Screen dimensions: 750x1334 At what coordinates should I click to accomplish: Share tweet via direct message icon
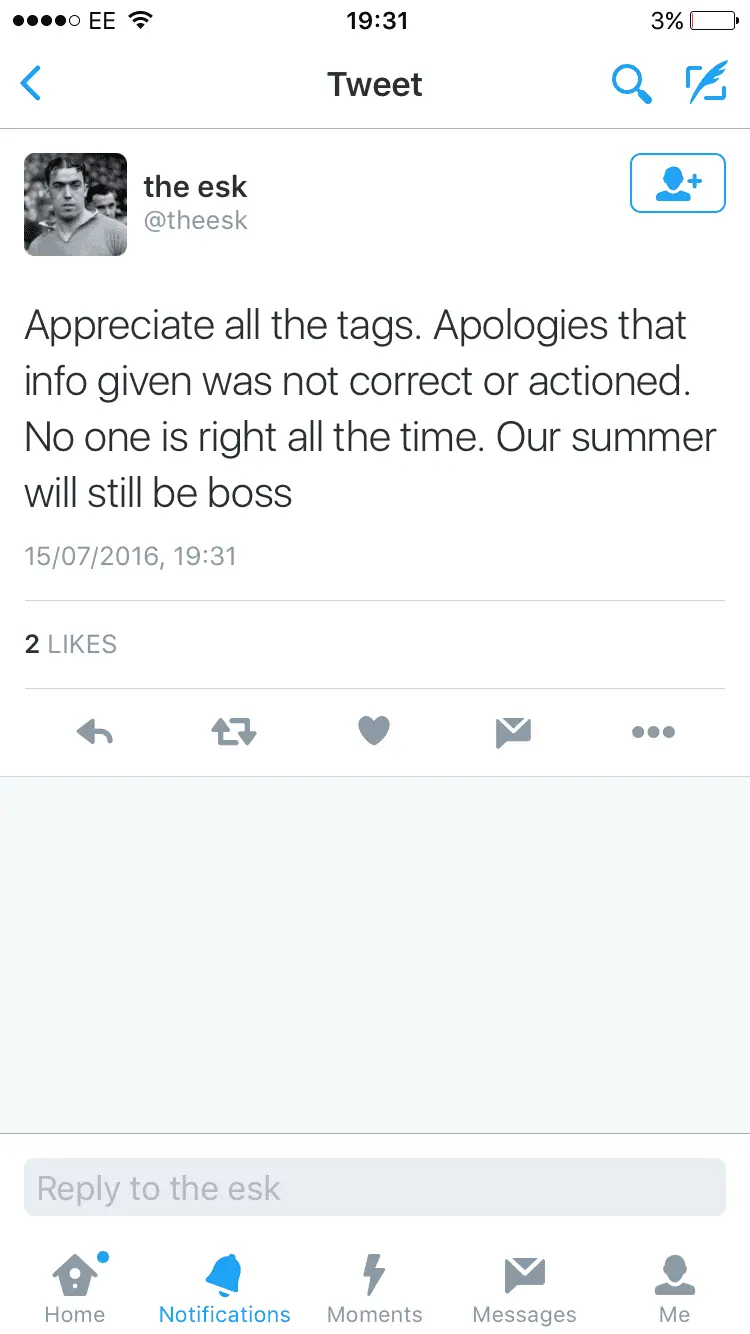click(513, 732)
